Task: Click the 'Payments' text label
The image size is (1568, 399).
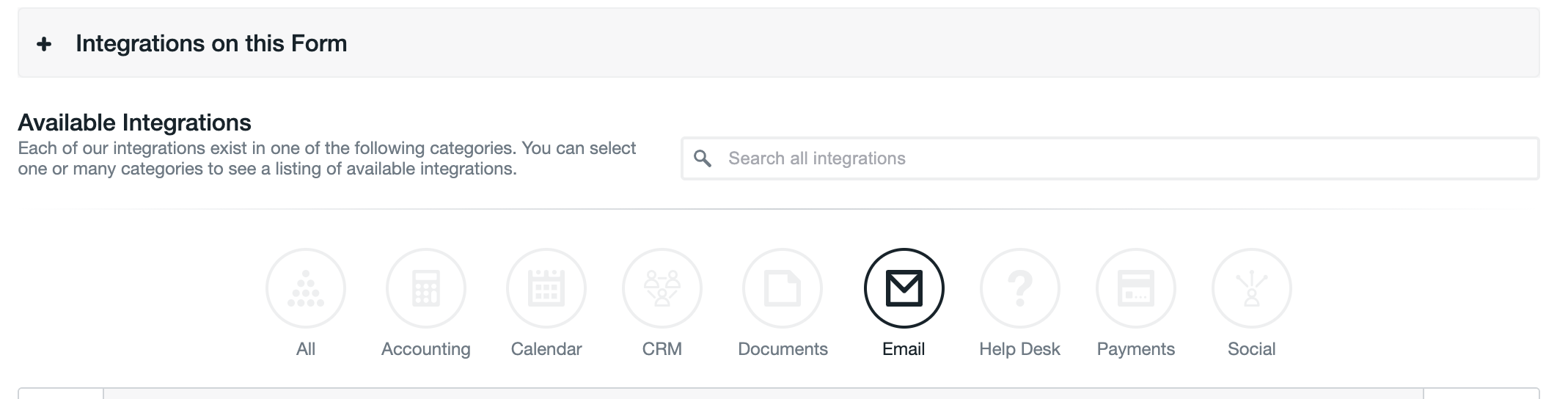Action: (1136, 349)
